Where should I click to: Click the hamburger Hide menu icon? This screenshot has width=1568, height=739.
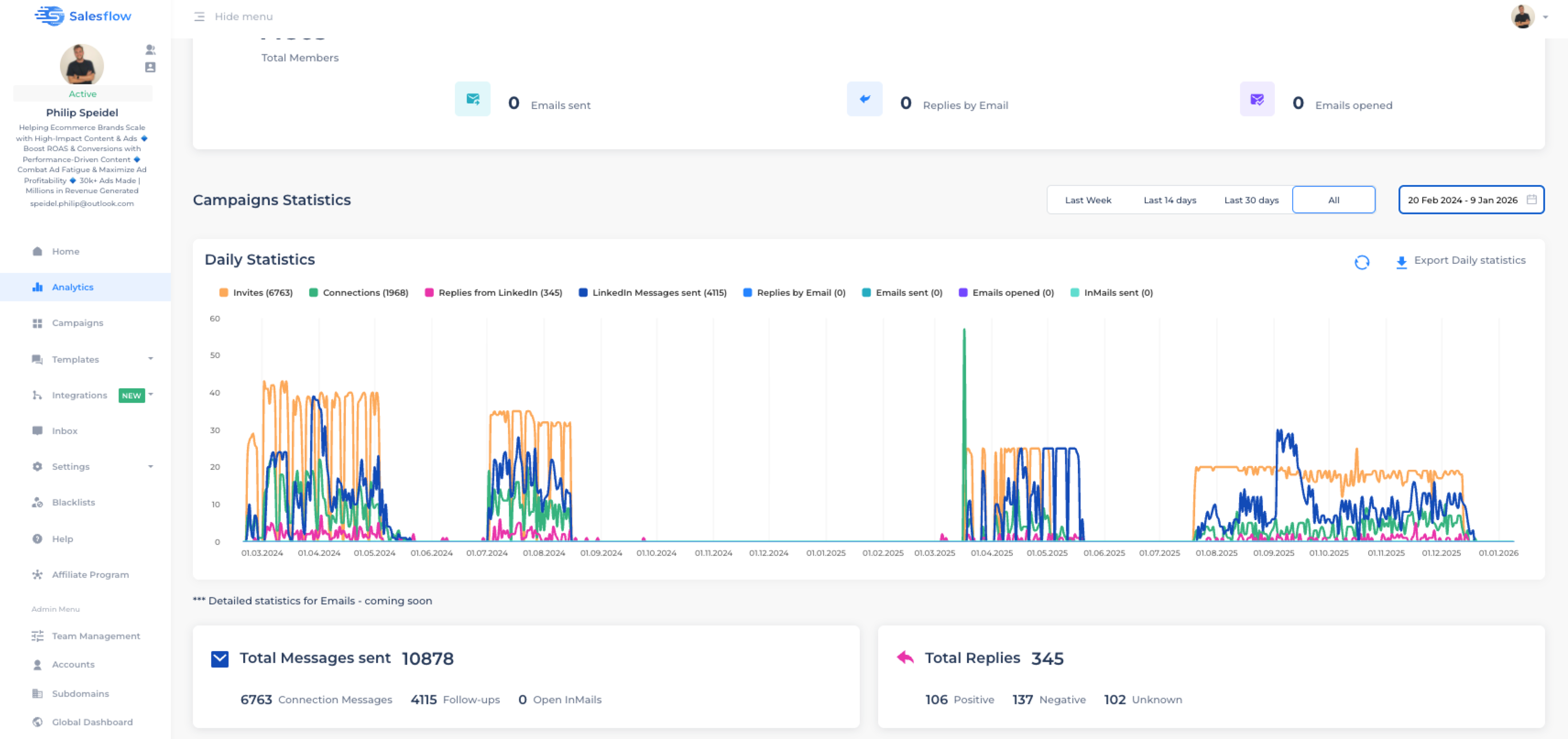pyautogui.click(x=199, y=16)
